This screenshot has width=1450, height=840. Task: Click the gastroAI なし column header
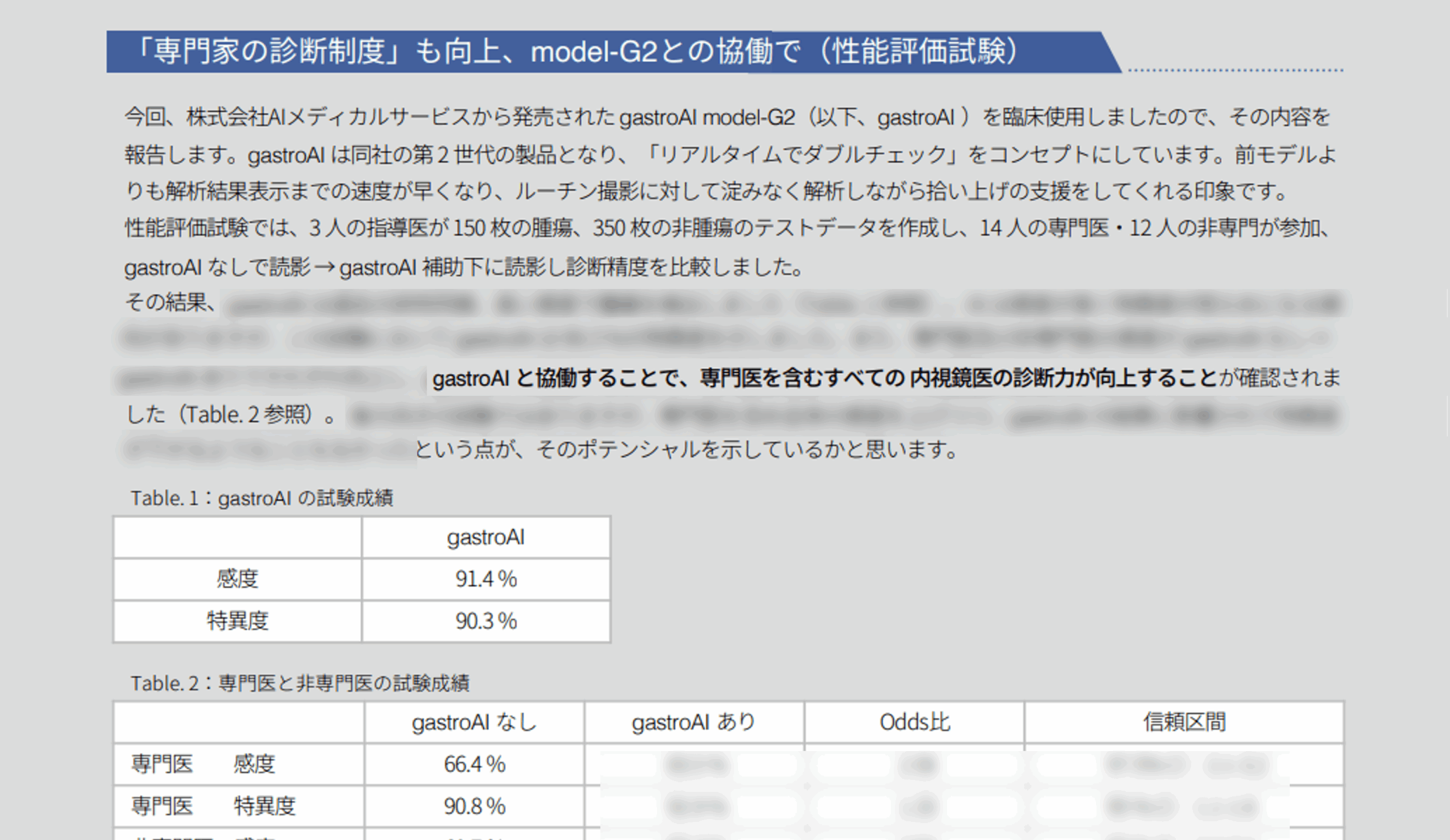point(474,722)
